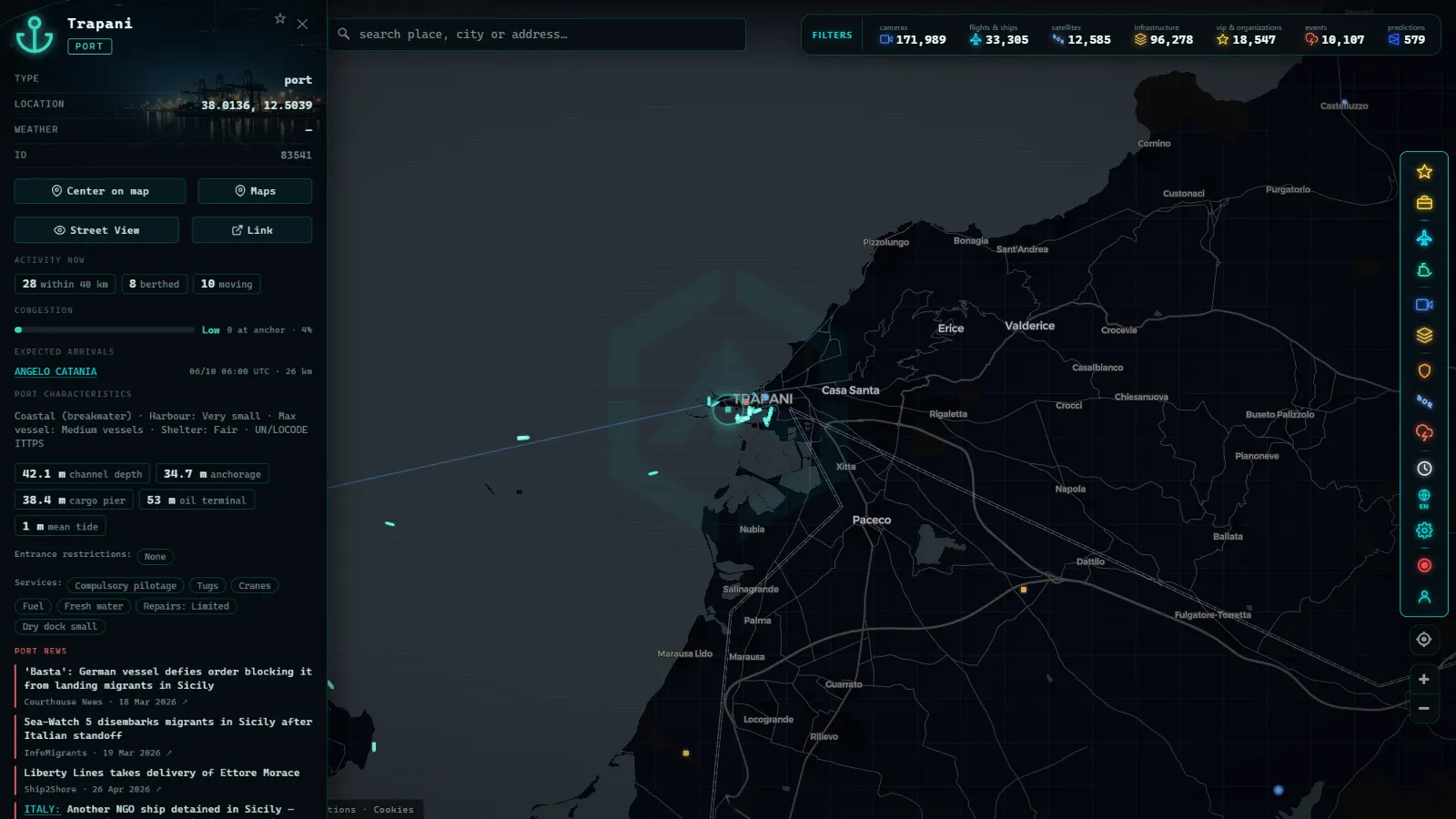Toggle the events 10,107 filter
Viewport: 1456px width, 819px height.
[1334, 35]
